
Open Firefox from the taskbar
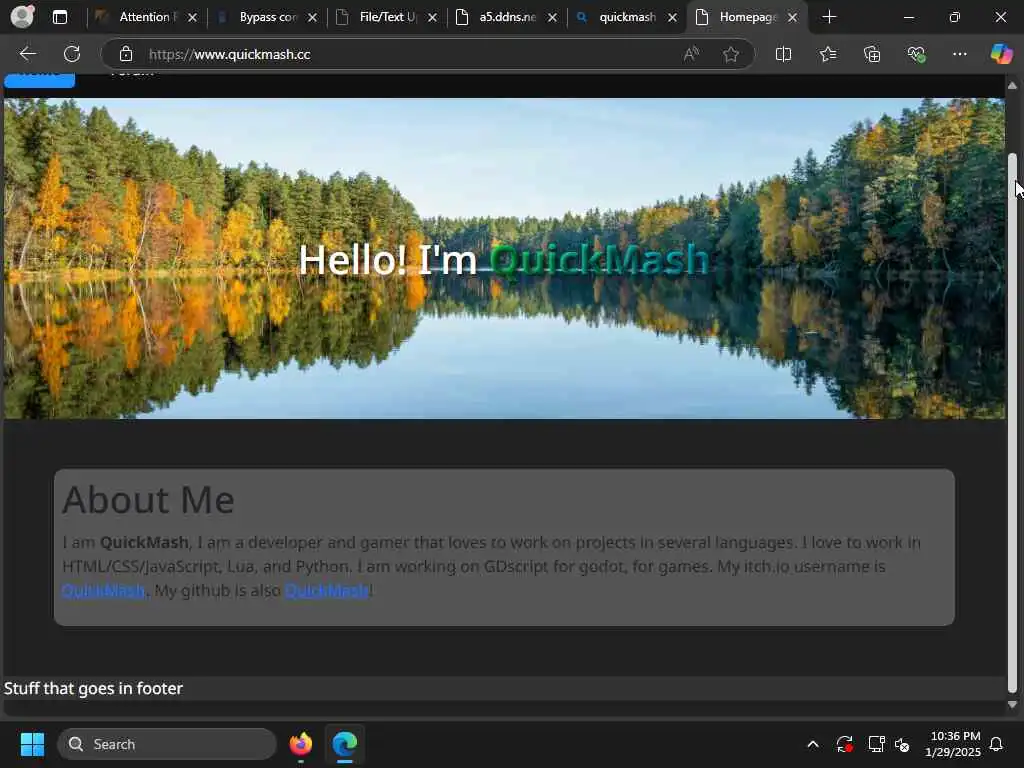coord(300,744)
